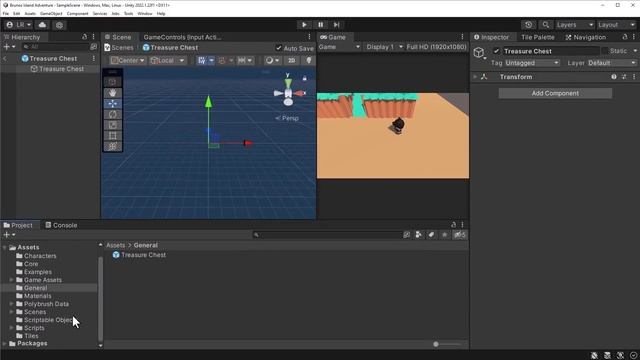Open Game view three-dot options menu
The width and height of the screenshot is (640, 360).
tap(462, 37)
